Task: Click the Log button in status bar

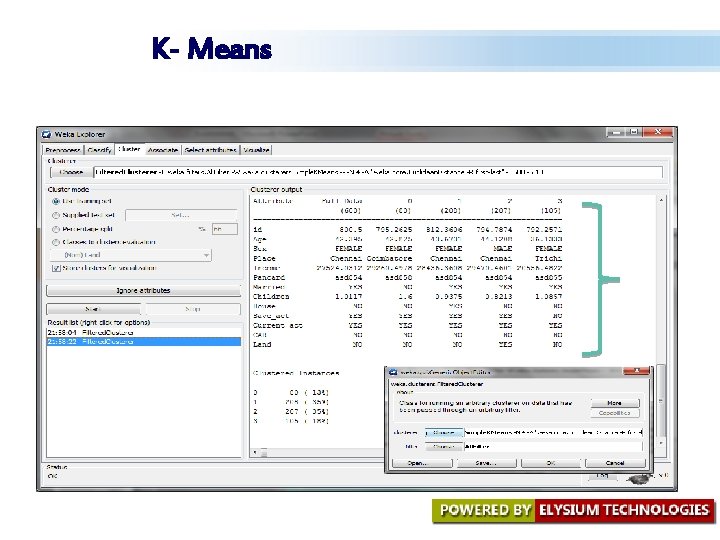Action: coord(602,477)
